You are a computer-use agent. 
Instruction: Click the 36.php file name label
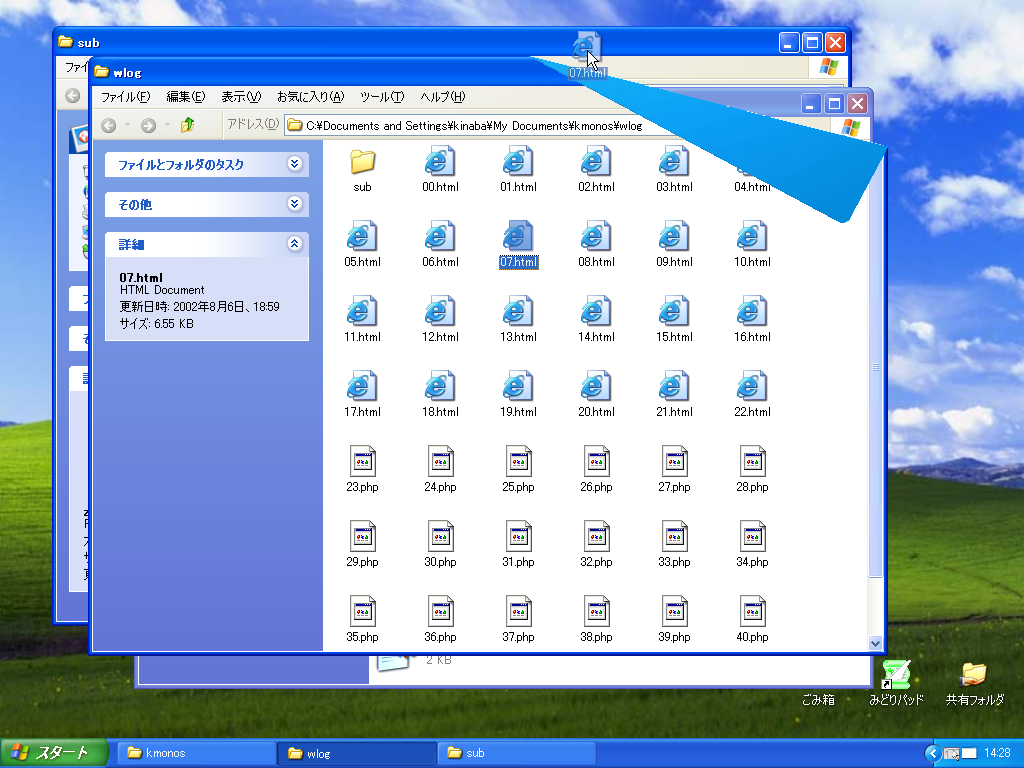coord(440,637)
